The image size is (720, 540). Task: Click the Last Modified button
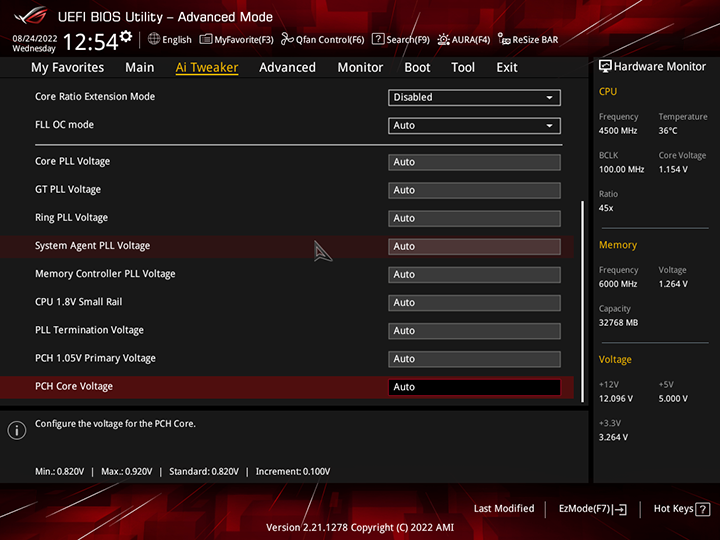504,509
